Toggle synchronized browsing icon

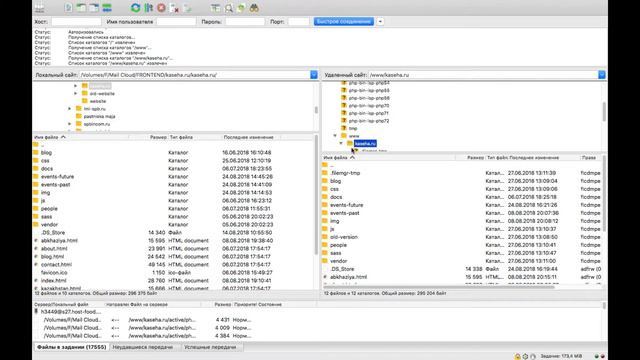(x=241, y=8)
